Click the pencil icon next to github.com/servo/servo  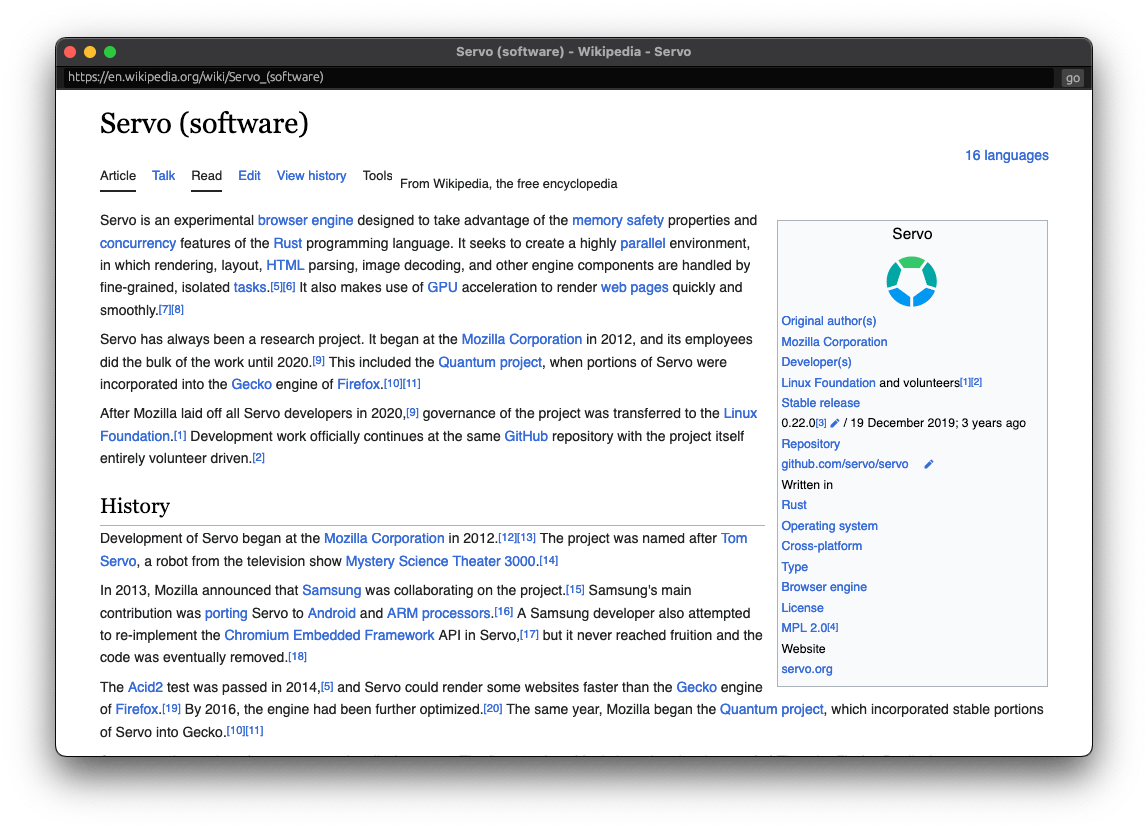(x=928, y=464)
